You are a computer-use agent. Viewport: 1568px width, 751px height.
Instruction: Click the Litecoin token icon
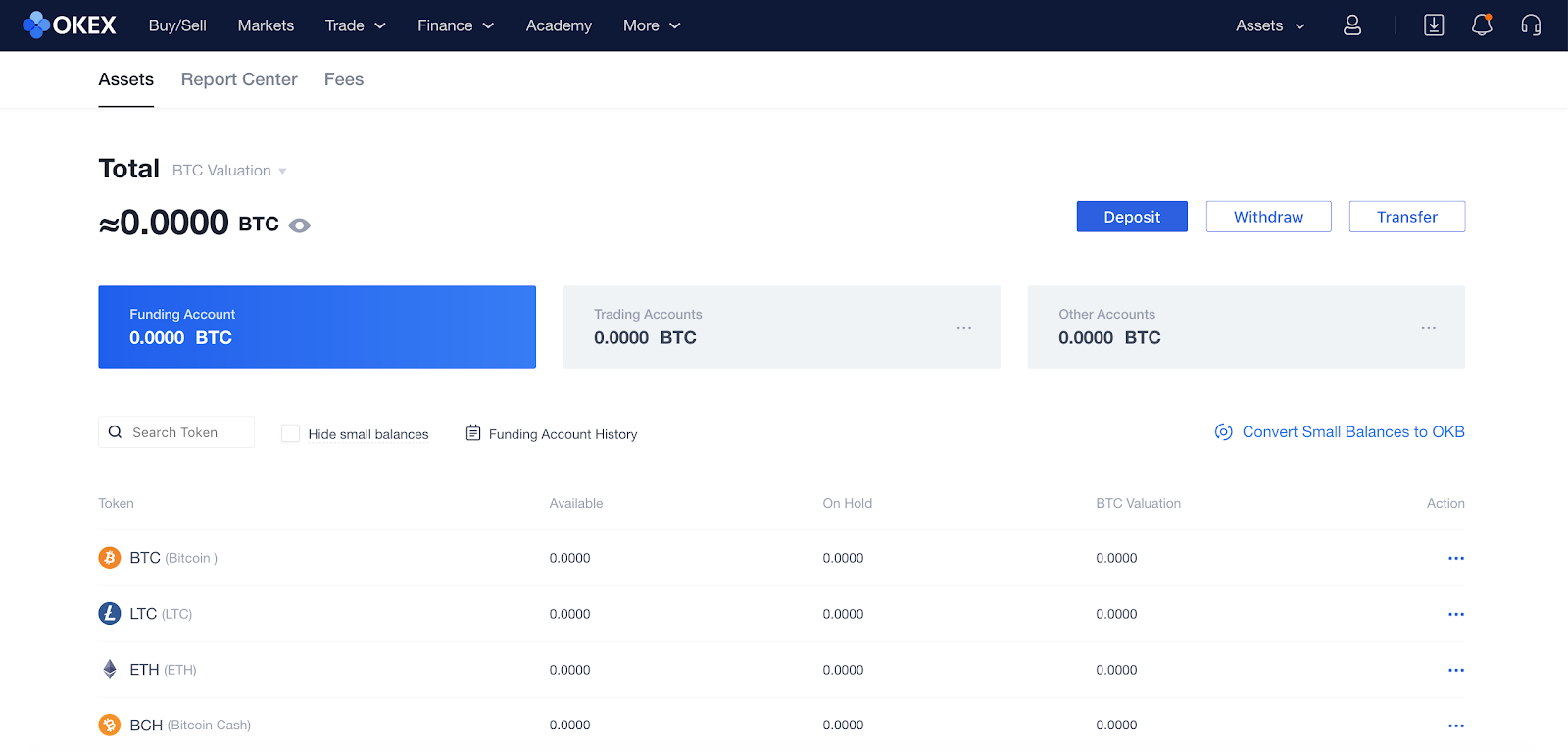tap(110, 614)
